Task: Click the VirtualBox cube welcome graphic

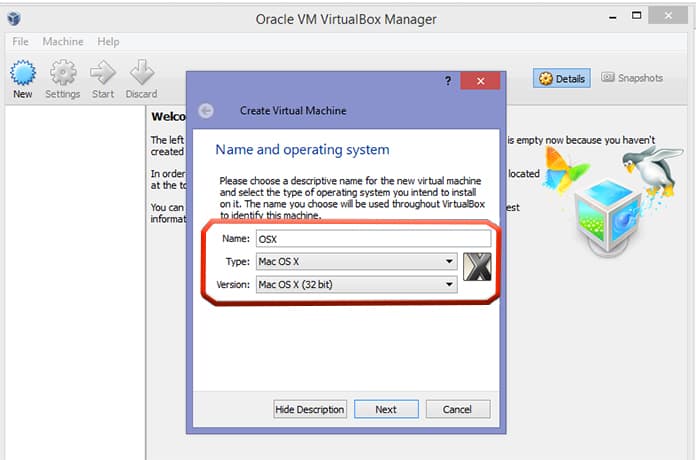Action: pyautogui.click(x=609, y=213)
